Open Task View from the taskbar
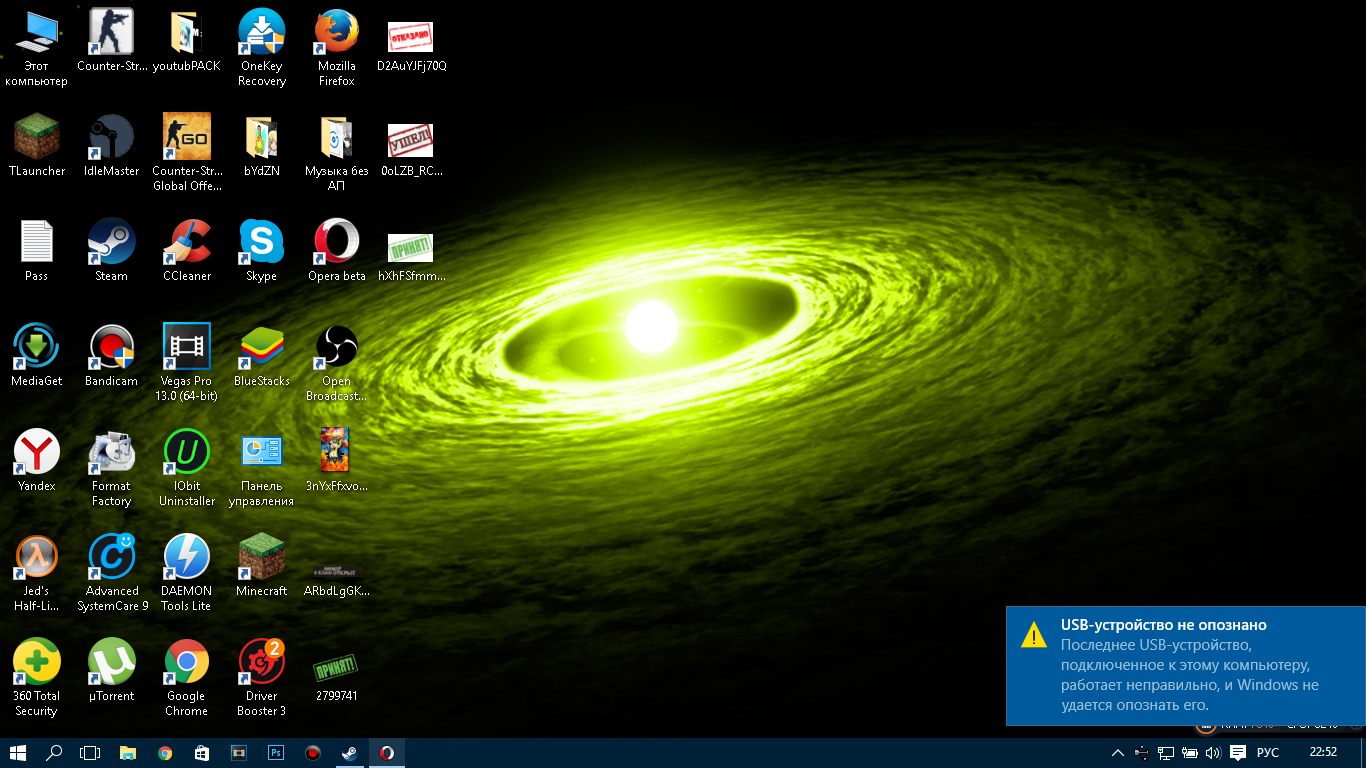 (x=90, y=753)
